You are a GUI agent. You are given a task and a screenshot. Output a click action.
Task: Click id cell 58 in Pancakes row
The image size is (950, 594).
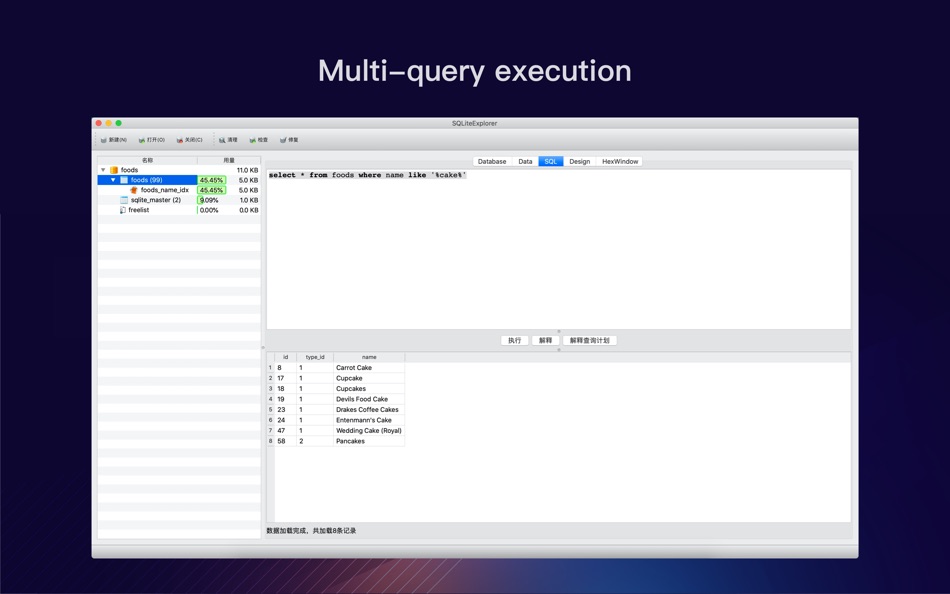tap(285, 441)
